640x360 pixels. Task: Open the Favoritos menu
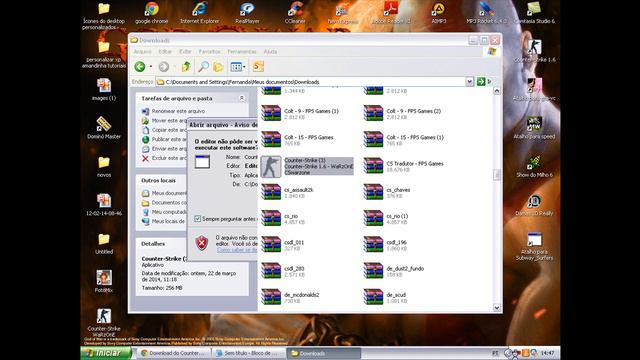(x=209, y=51)
